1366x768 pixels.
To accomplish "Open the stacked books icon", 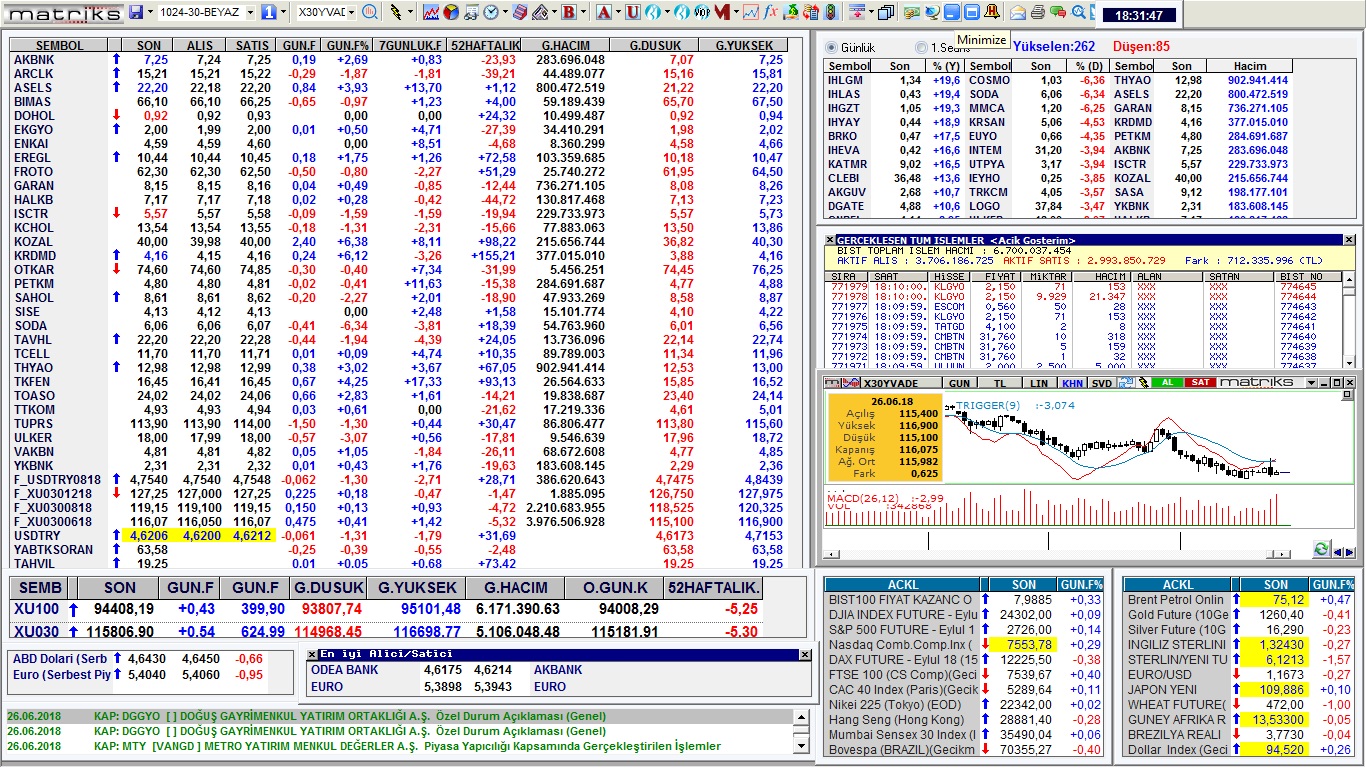I will (521, 12).
